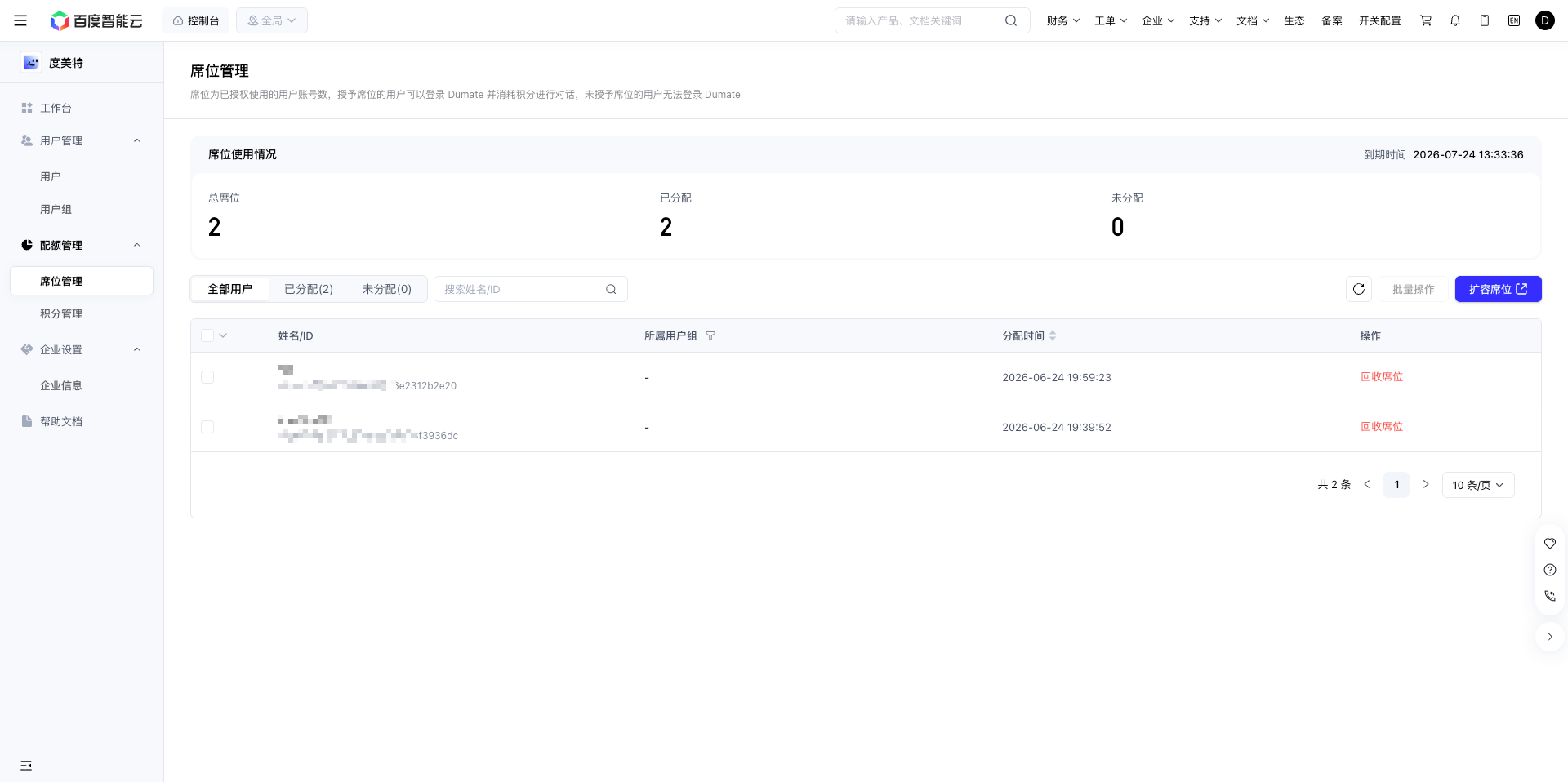Collapse the 用户管理 sidebar section
The height and width of the screenshot is (782, 1568).
coord(137,140)
